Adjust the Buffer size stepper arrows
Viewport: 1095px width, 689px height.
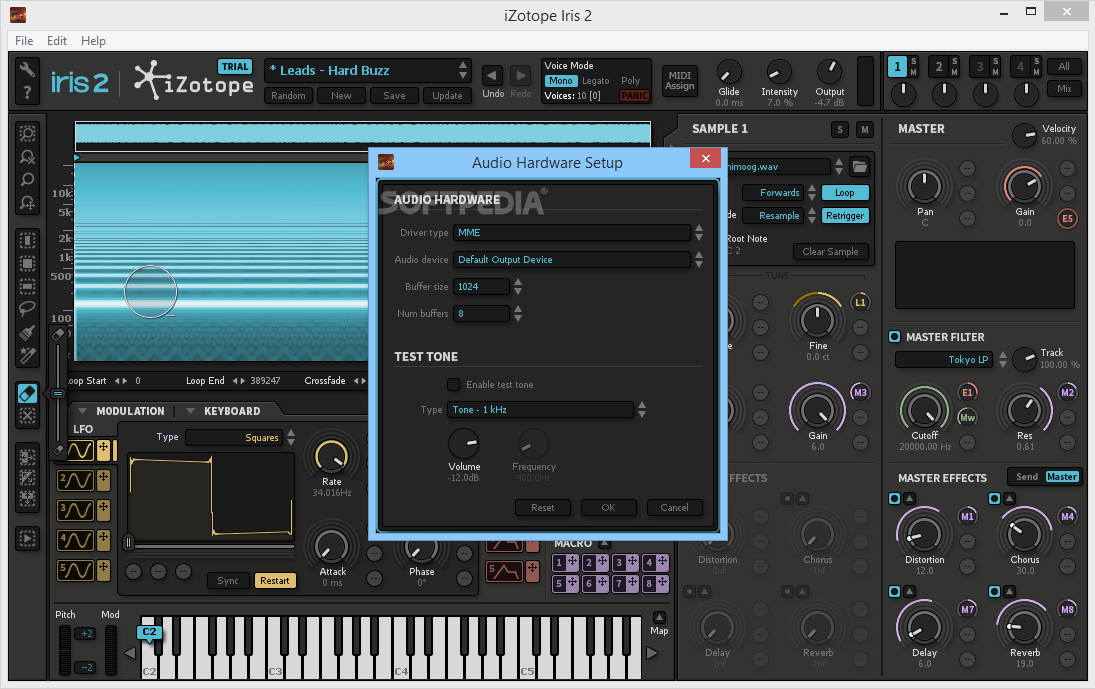(517, 286)
